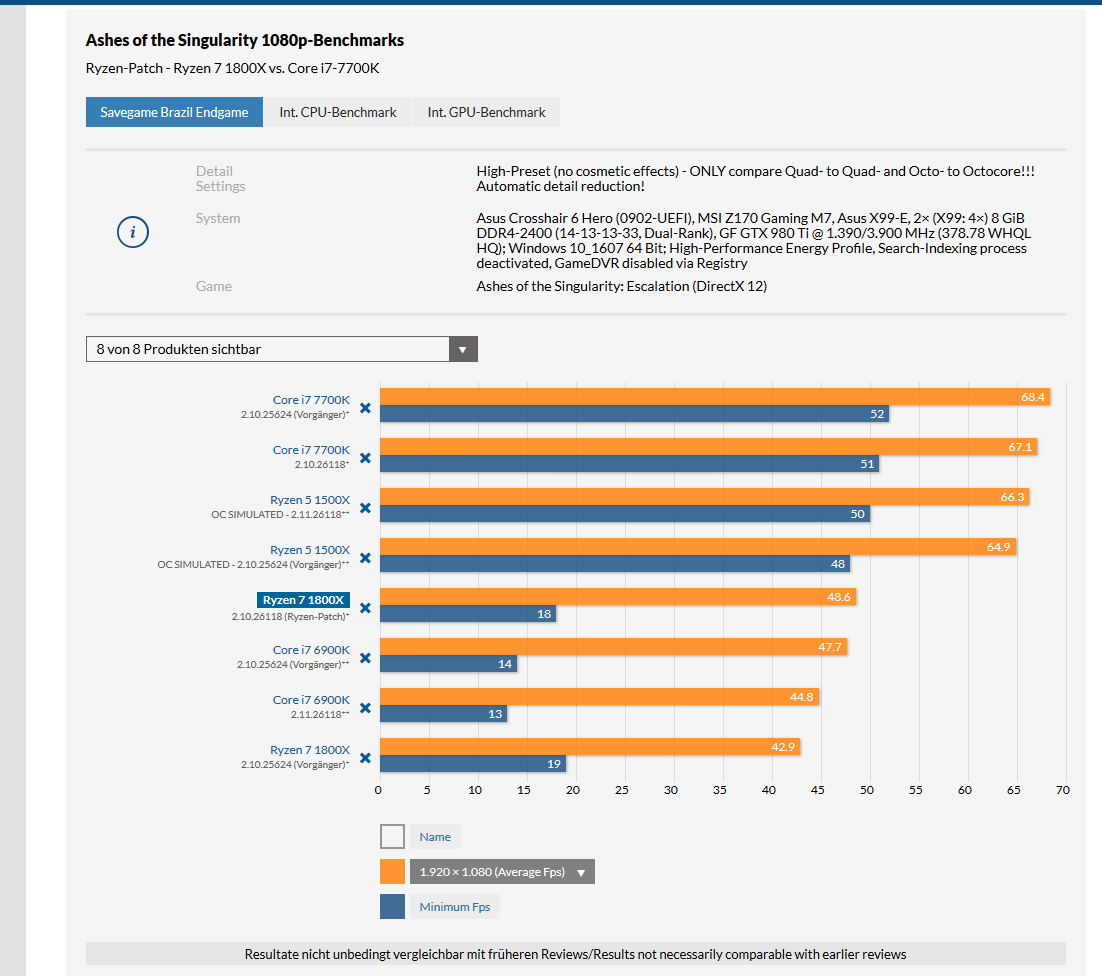This screenshot has height=976, width=1102.
Task: Remove Core i7 7700K 2.10.25624 entry
Action: point(365,408)
